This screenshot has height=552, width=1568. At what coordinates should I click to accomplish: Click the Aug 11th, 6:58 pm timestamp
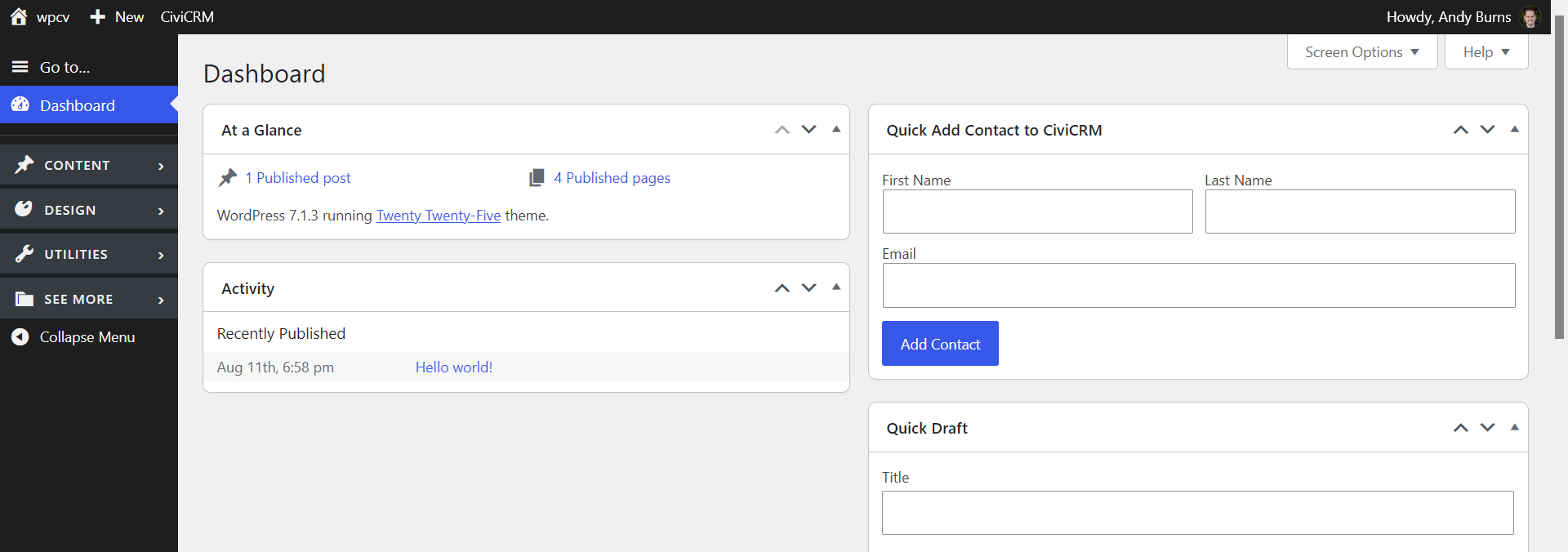coord(275,367)
